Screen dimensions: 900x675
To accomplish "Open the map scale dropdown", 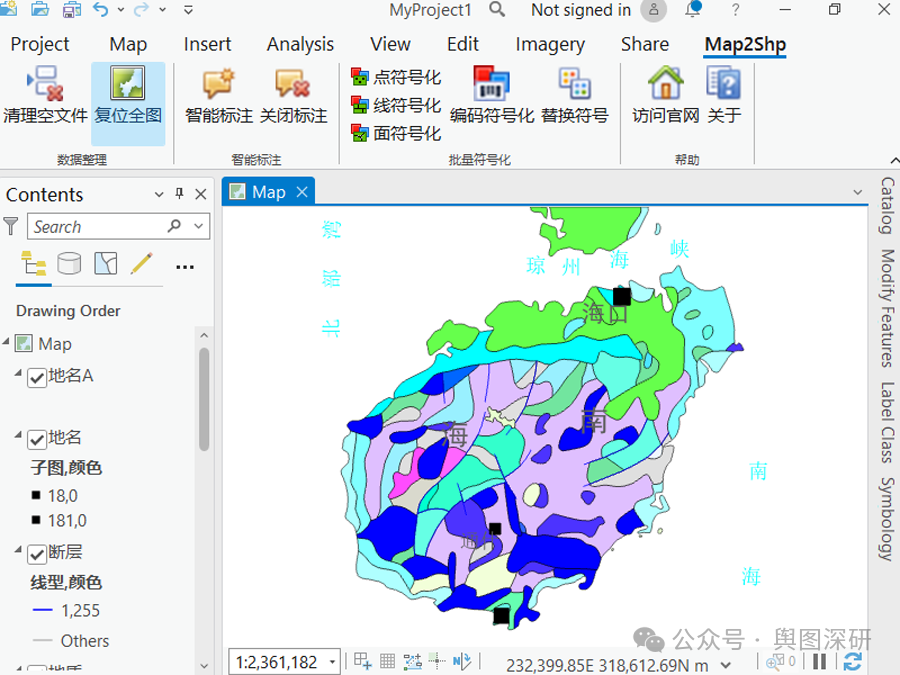I will 332,662.
